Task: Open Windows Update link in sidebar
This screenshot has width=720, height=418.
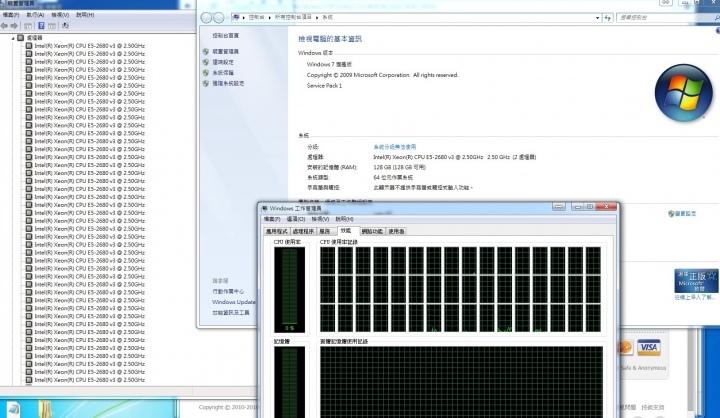Action: [234, 302]
